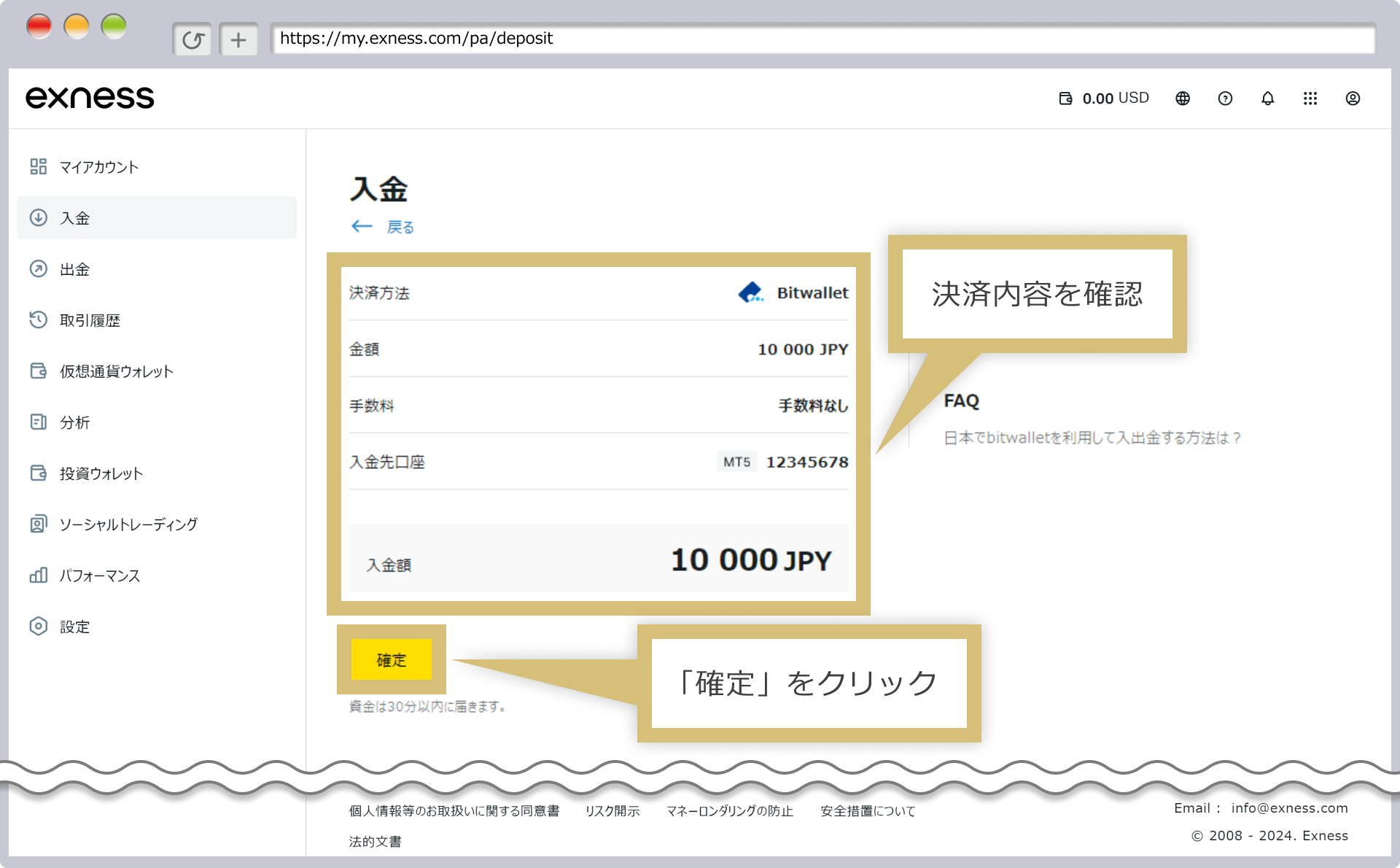Open the notifications bell
Viewport: 1400px width, 868px height.
click(1268, 98)
